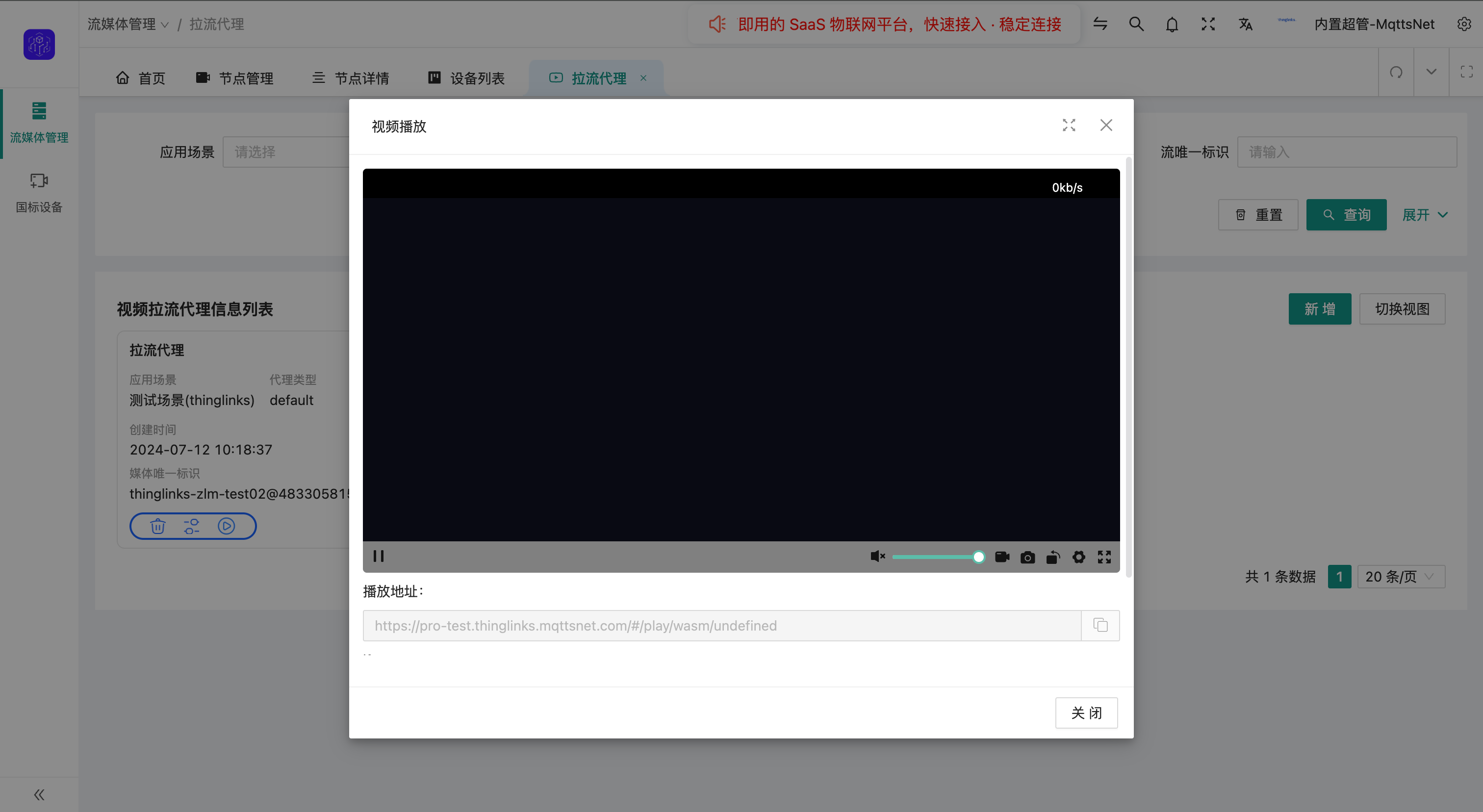This screenshot has height=812, width=1483.
Task: Copy the playback address
Action: coord(1100,625)
